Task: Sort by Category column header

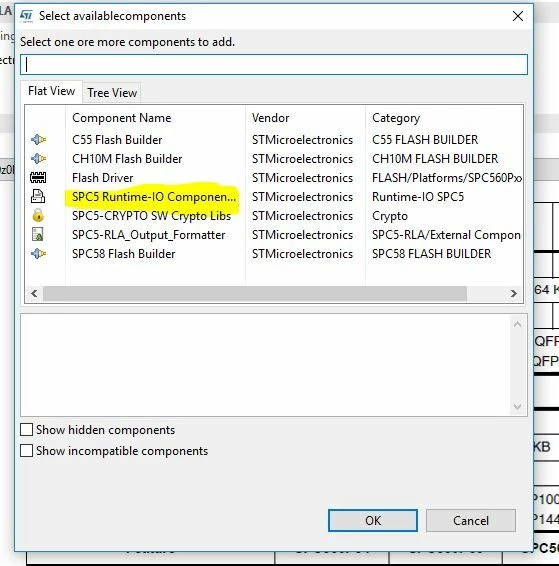Action: tap(396, 118)
